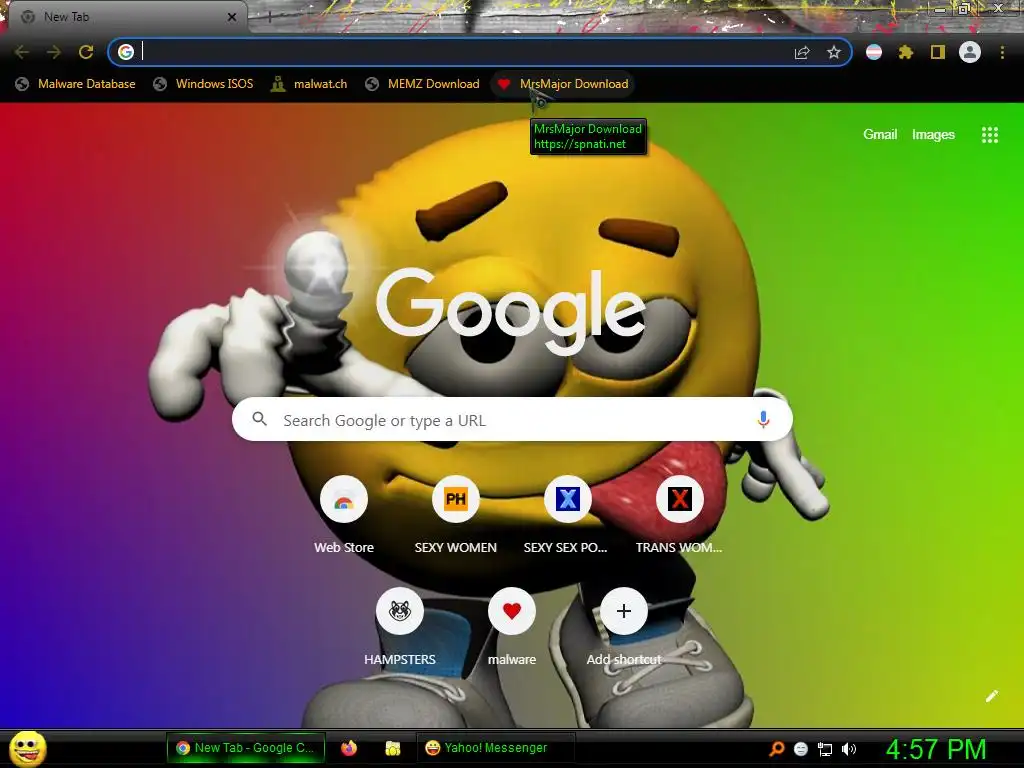The image size is (1024, 768).
Task: Launch Firefox from the taskbar
Action: pyautogui.click(x=349, y=748)
